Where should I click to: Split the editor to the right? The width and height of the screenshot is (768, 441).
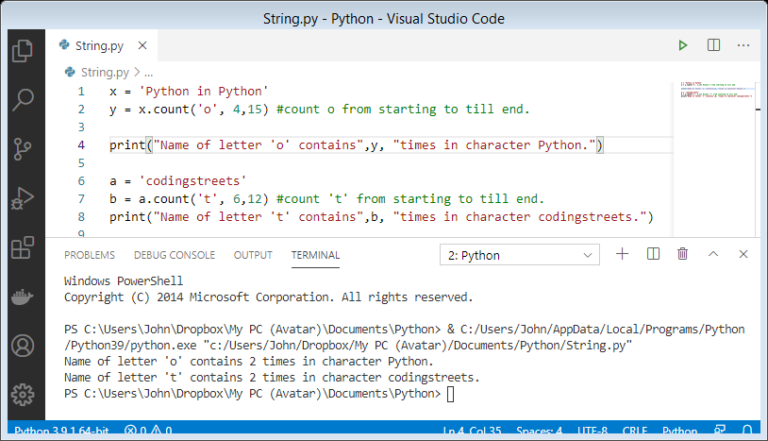click(x=713, y=45)
